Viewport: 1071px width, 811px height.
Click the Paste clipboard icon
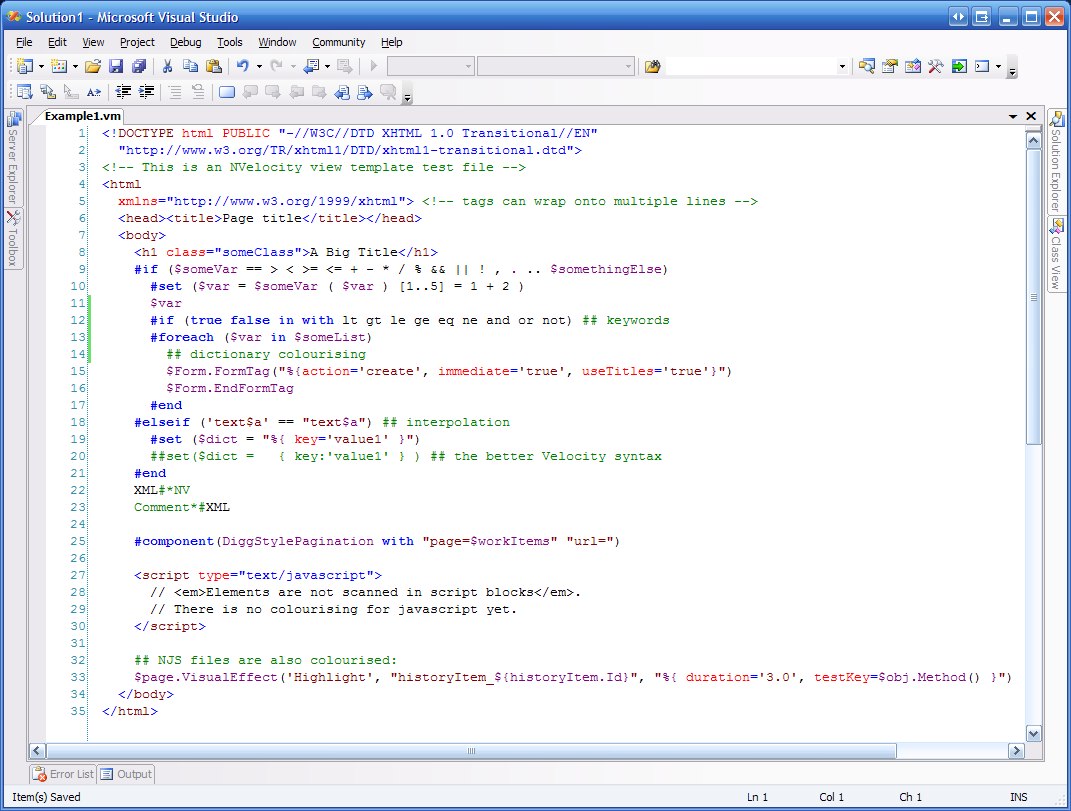[x=213, y=66]
